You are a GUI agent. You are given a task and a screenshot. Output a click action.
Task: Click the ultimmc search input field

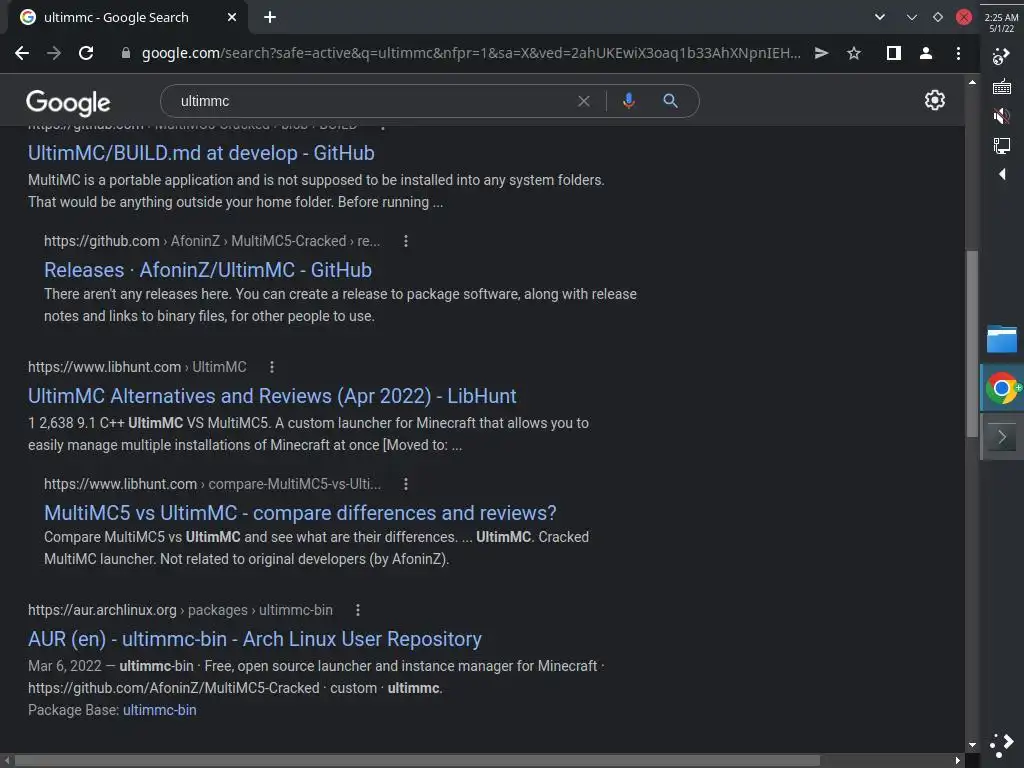point(372,101)
